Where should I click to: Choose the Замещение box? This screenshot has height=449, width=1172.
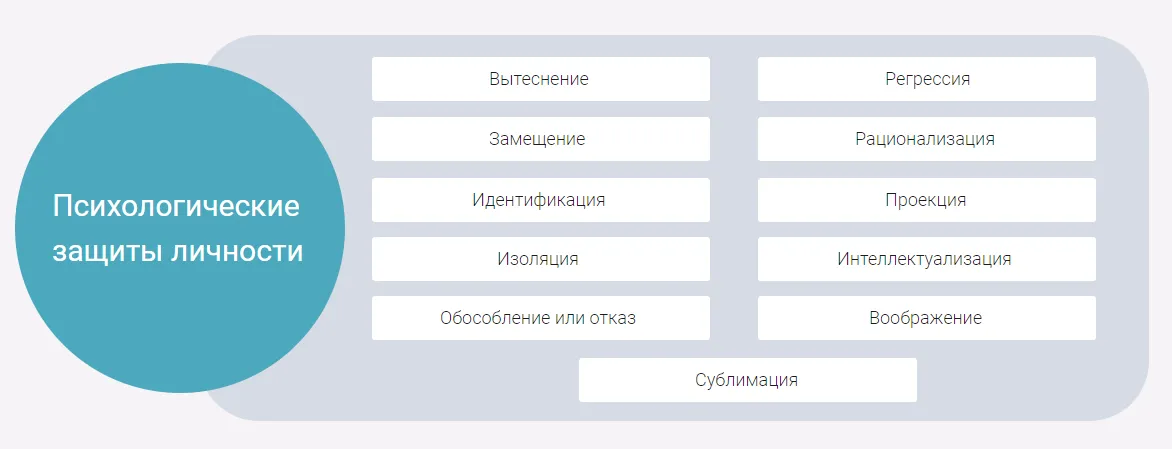[x=540, y=139]
